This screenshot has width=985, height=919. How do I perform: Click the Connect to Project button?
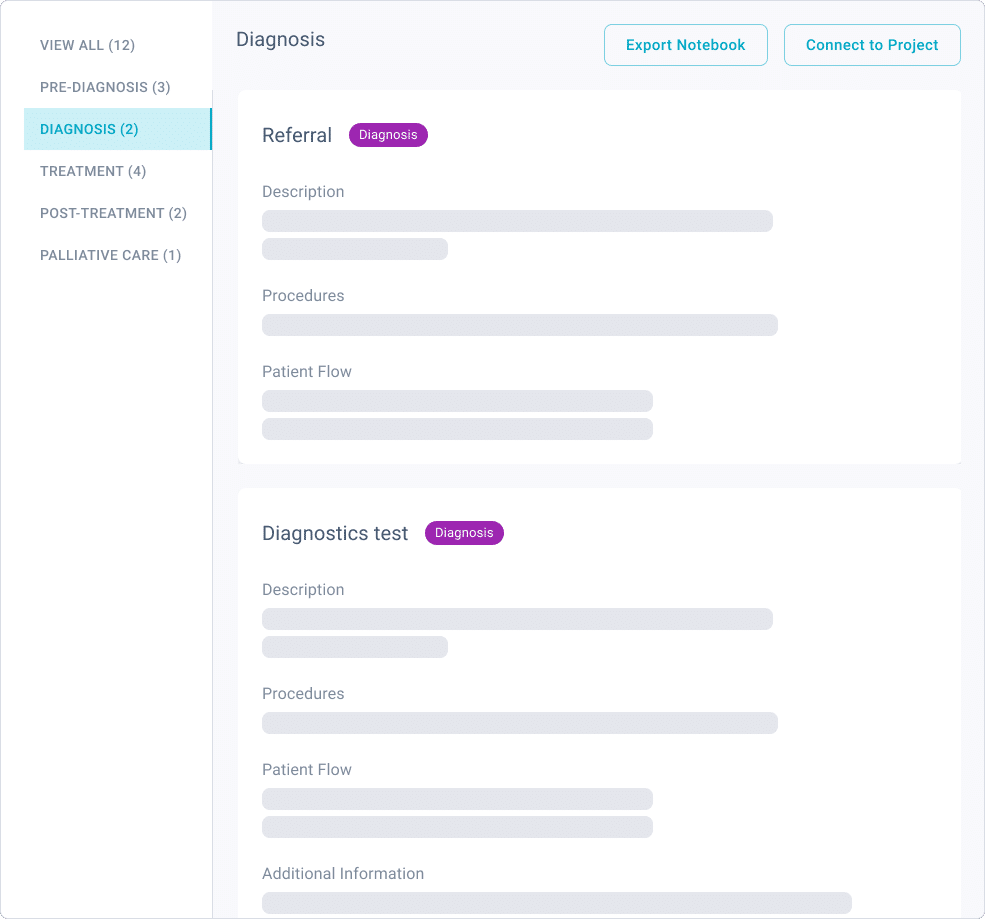pos(872,45)
